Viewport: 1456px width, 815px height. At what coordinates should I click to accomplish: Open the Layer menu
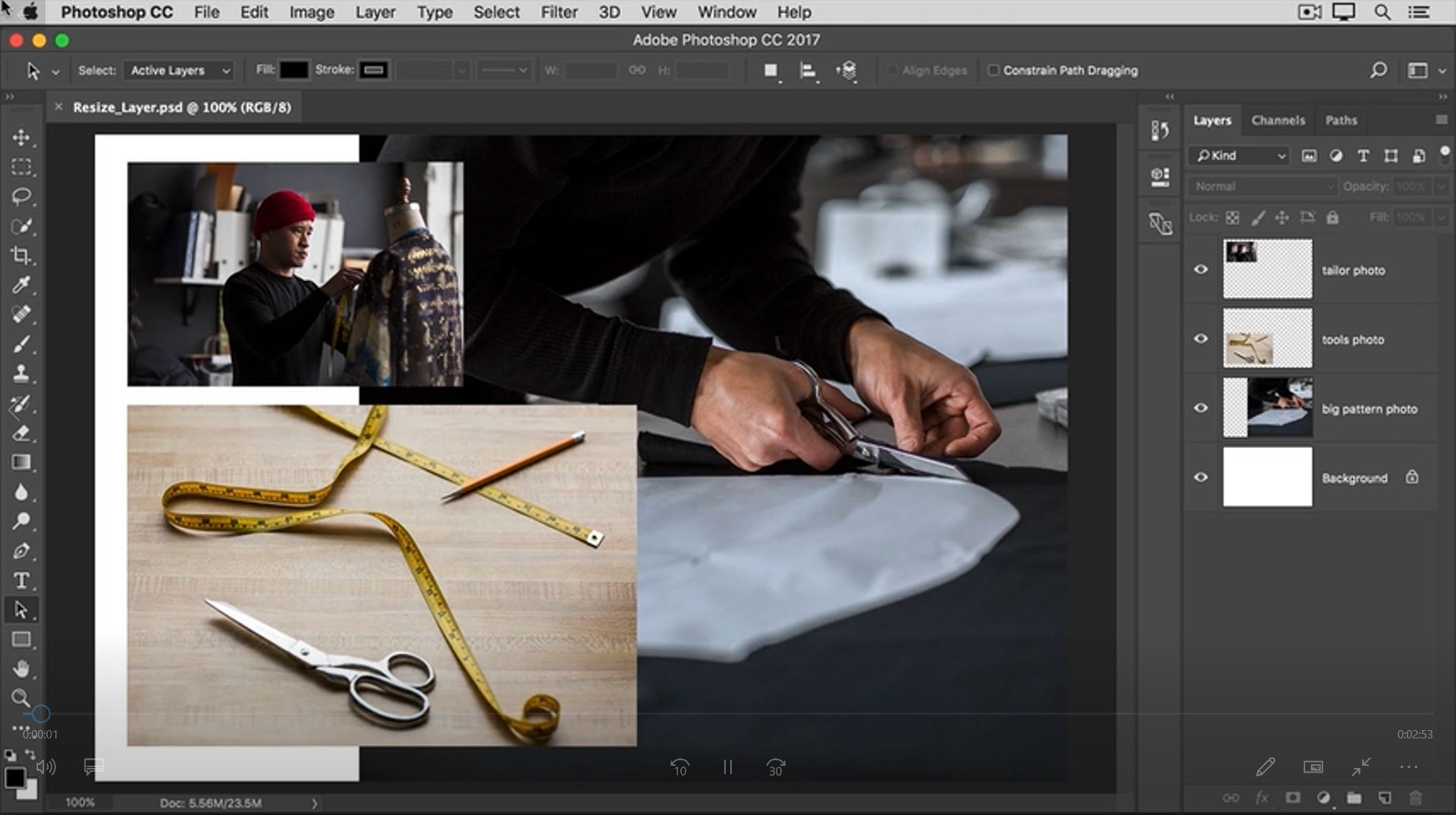coord(375,12)
